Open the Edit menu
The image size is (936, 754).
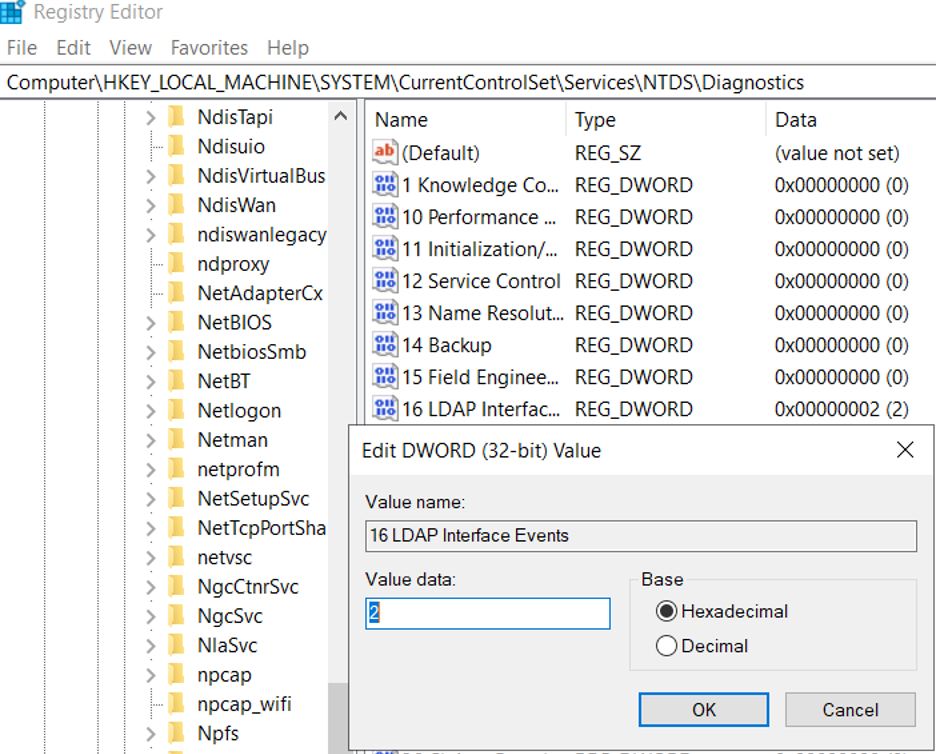click(73, 48)
